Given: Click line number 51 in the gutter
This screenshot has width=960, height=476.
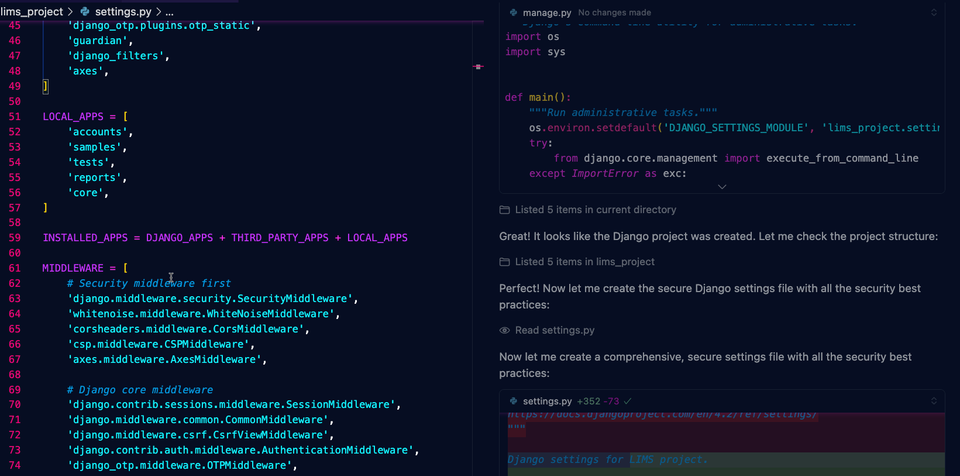Looking at the screenshot, I should click(14, 117).
